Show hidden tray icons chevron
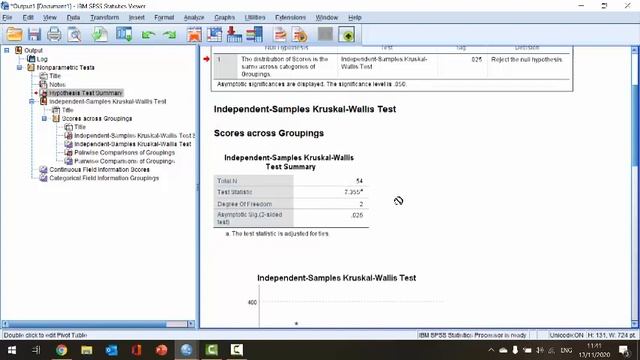Image resolution: width=640 pixels, height=360 pixels. point(491,350)
